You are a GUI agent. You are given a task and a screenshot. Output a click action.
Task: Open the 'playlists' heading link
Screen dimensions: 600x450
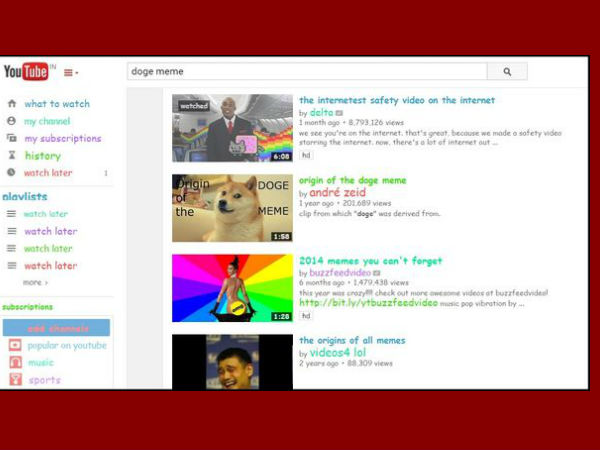point(25,197)
